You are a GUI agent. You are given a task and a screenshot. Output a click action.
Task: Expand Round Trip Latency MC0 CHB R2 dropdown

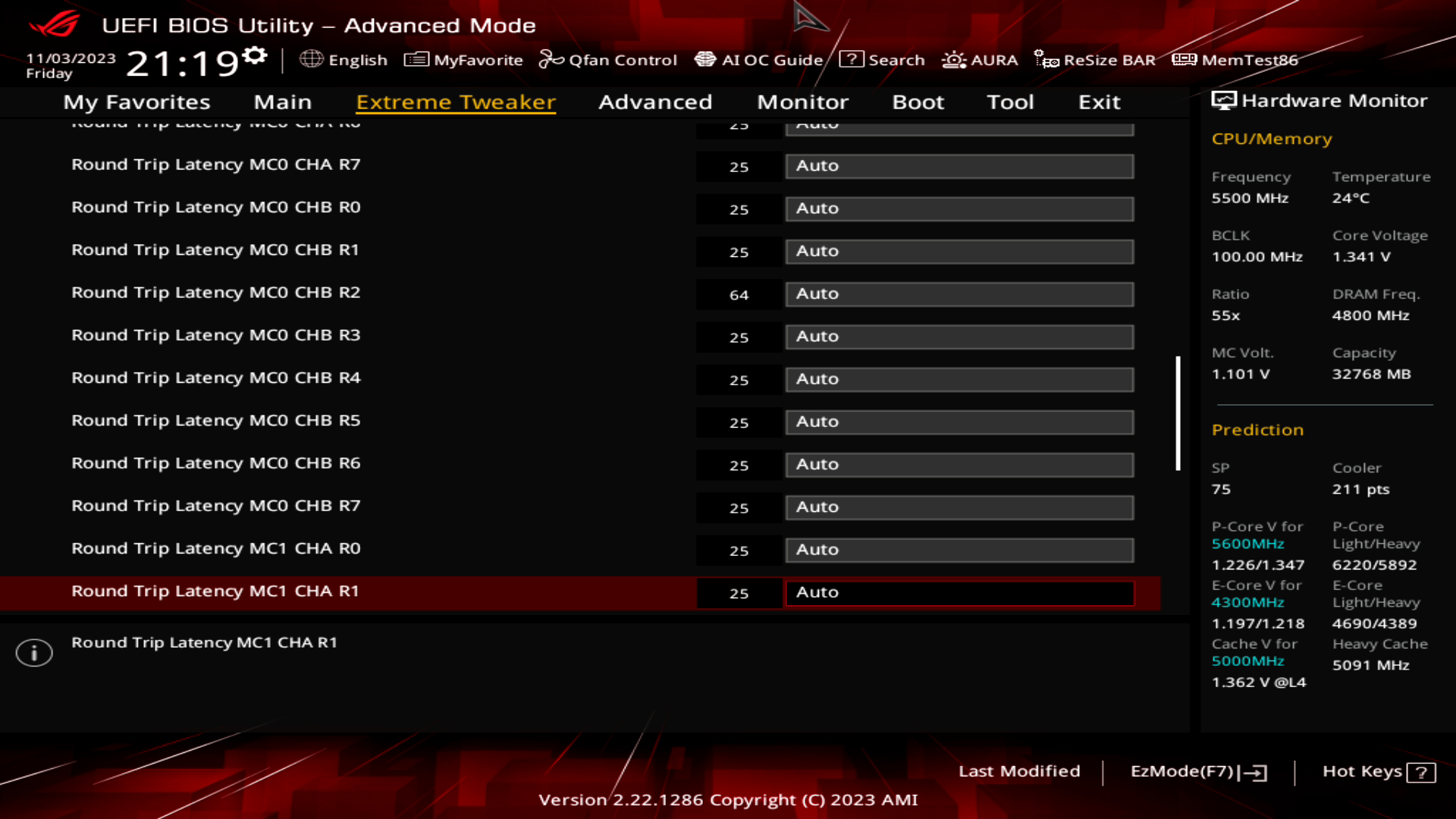tap(959, 294)
